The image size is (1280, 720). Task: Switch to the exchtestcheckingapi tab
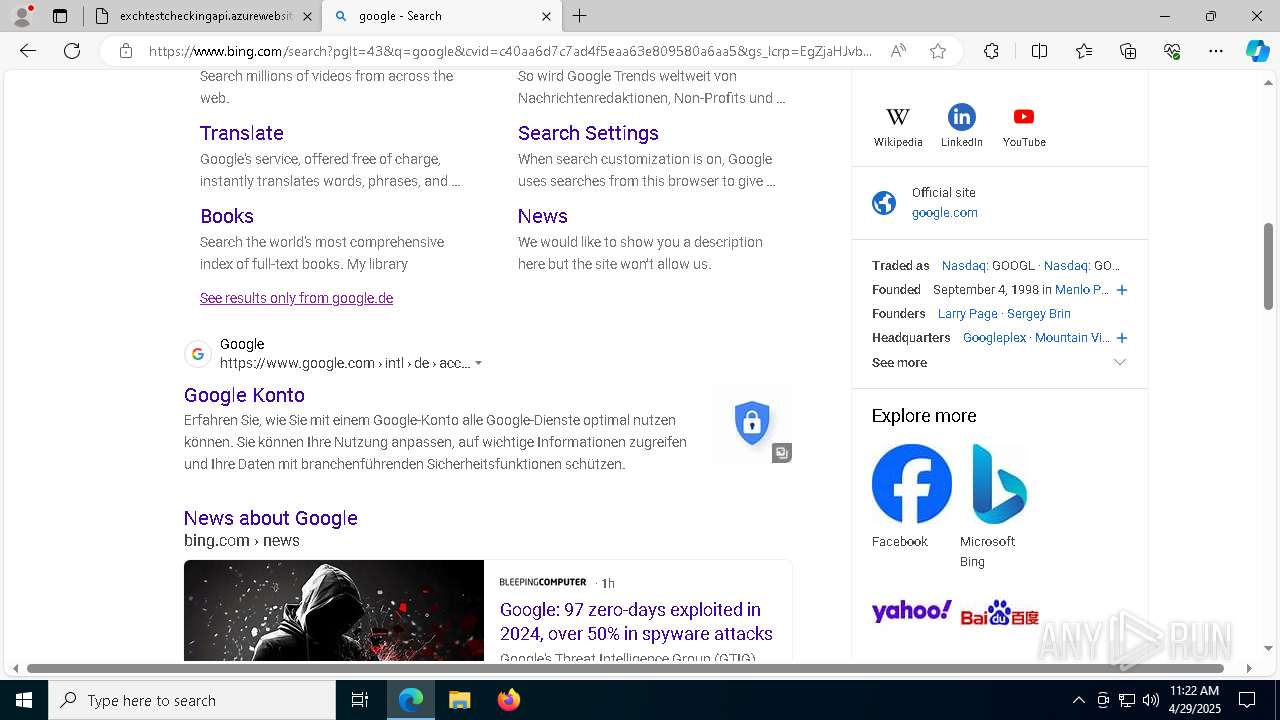(205, 16)
